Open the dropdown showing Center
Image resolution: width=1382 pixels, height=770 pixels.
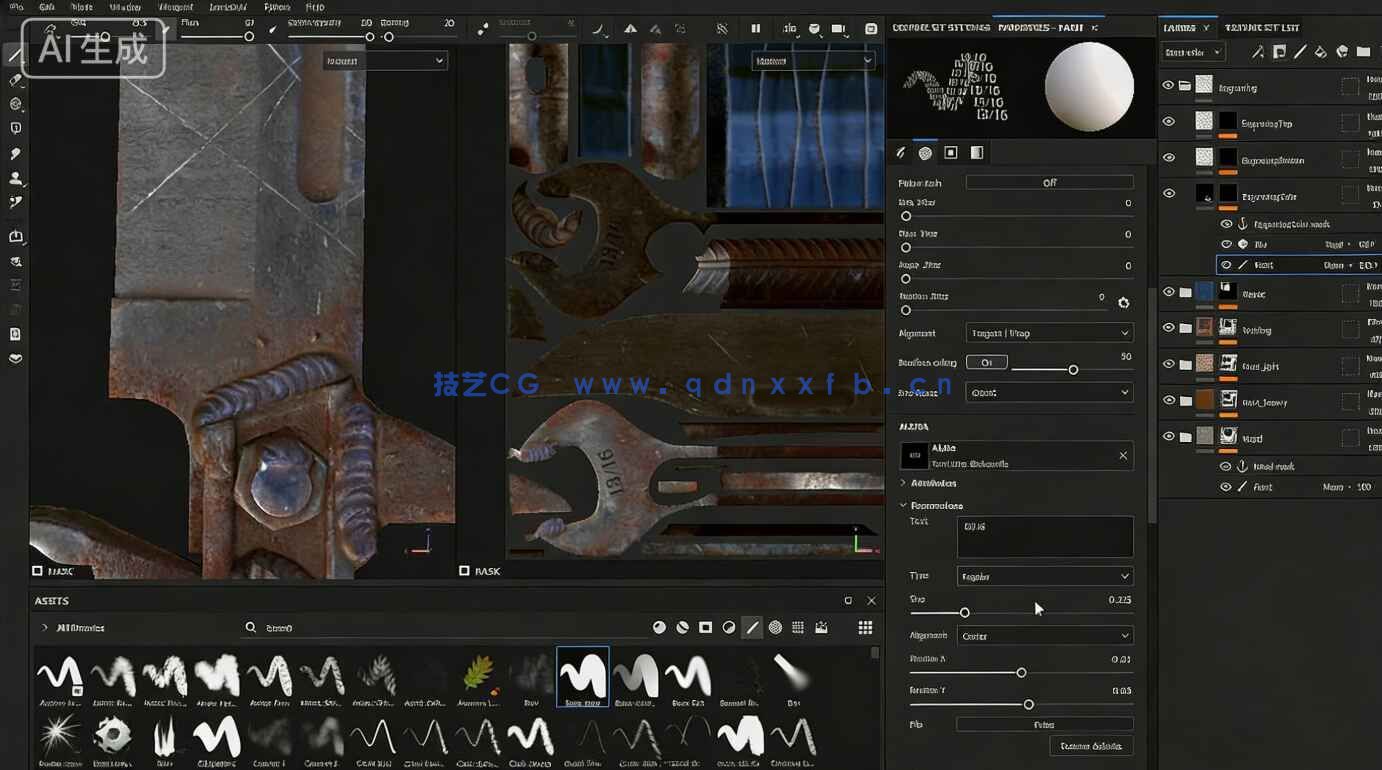[1046, 635]
